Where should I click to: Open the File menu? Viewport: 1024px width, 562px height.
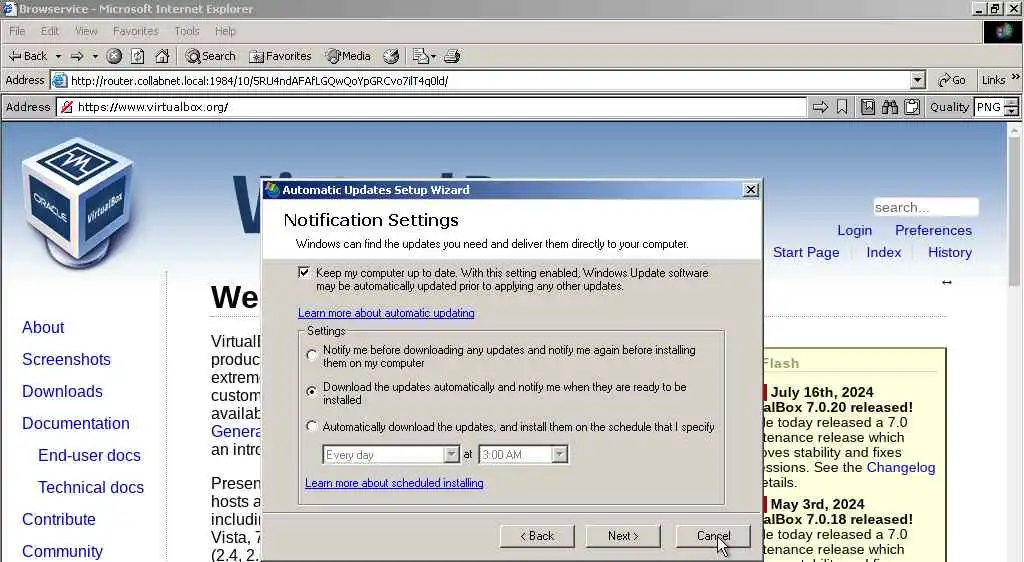[x=17, y=31]
